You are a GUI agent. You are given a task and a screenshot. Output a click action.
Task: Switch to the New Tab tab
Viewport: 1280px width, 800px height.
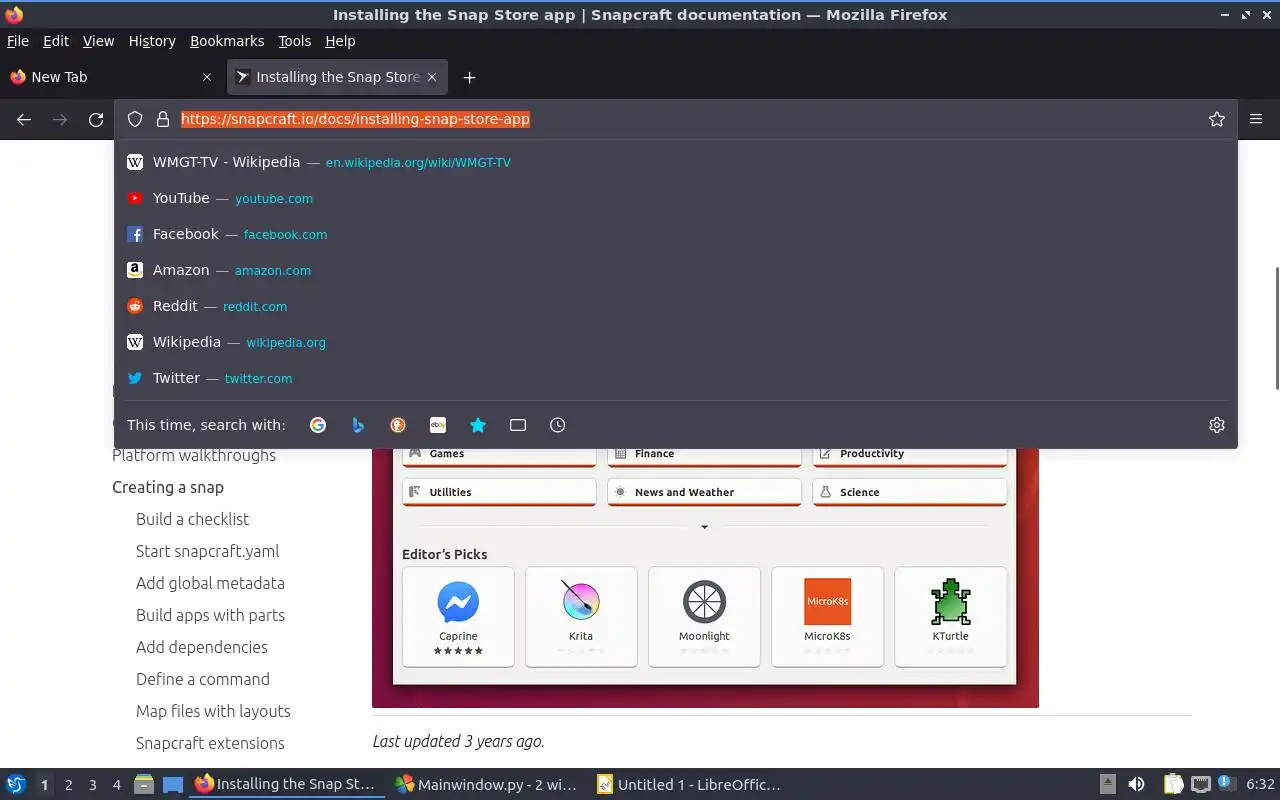coord(110,77)
